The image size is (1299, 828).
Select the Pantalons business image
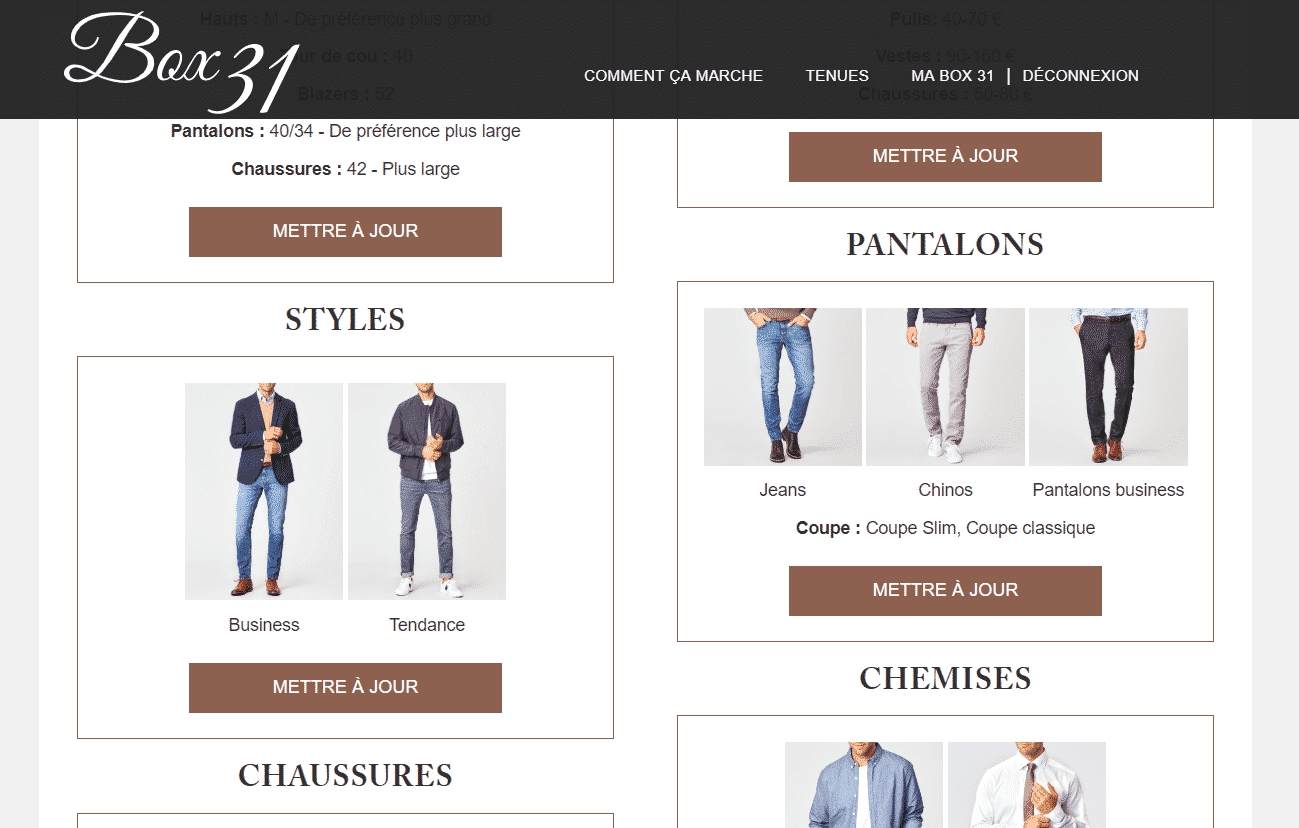(x=1108, y=387)
